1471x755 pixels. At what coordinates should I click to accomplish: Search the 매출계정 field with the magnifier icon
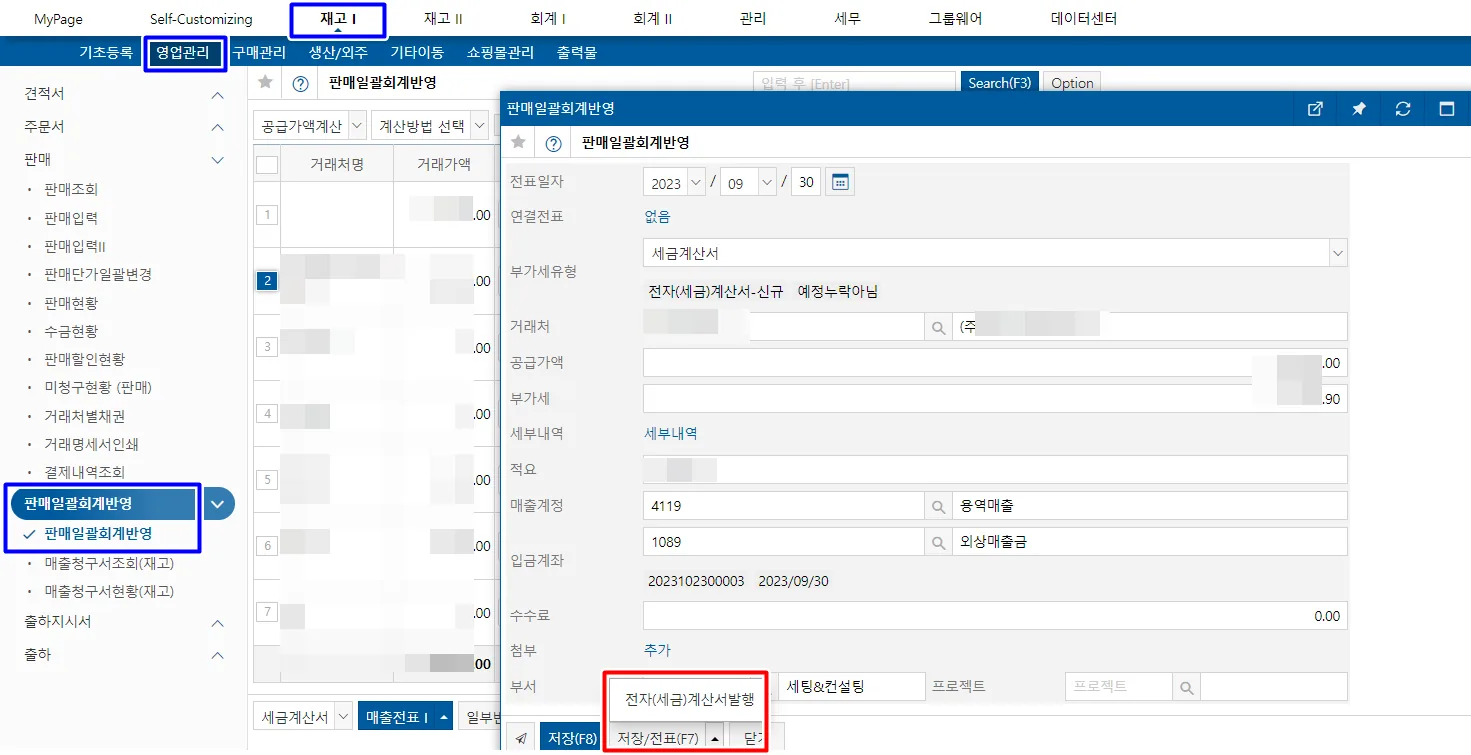pos(938,507)
